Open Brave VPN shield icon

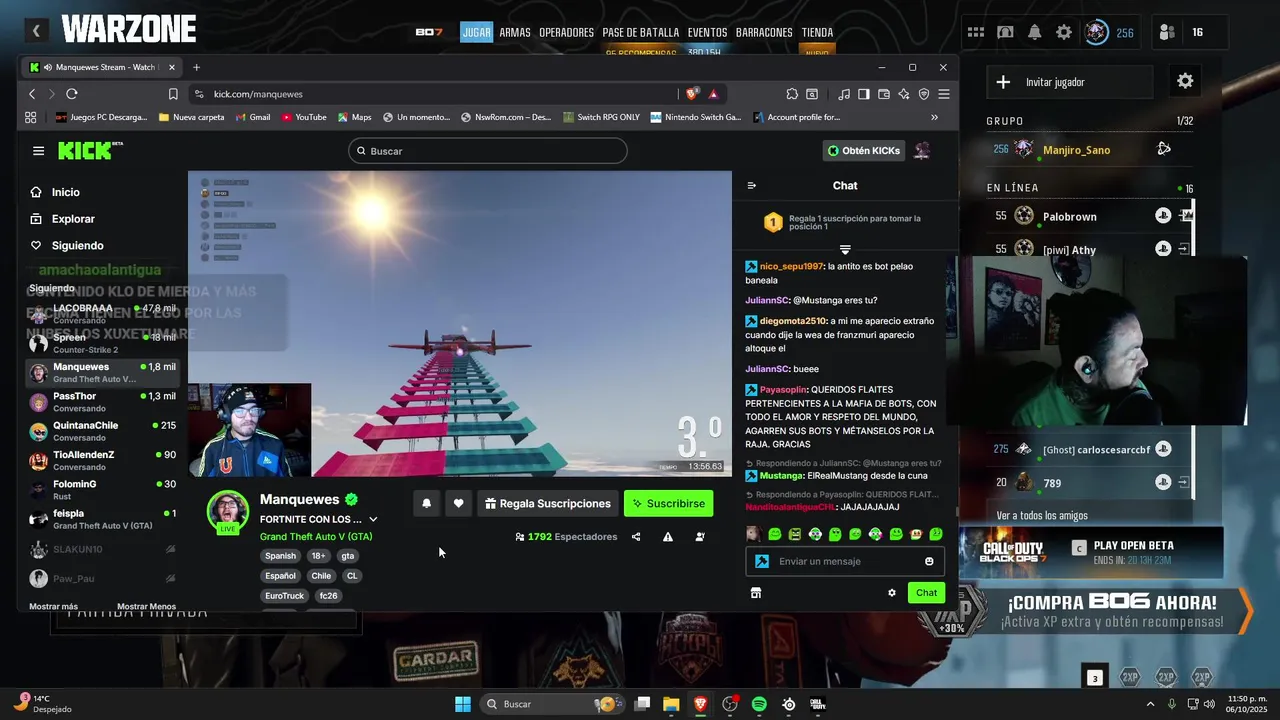point(924,94)
